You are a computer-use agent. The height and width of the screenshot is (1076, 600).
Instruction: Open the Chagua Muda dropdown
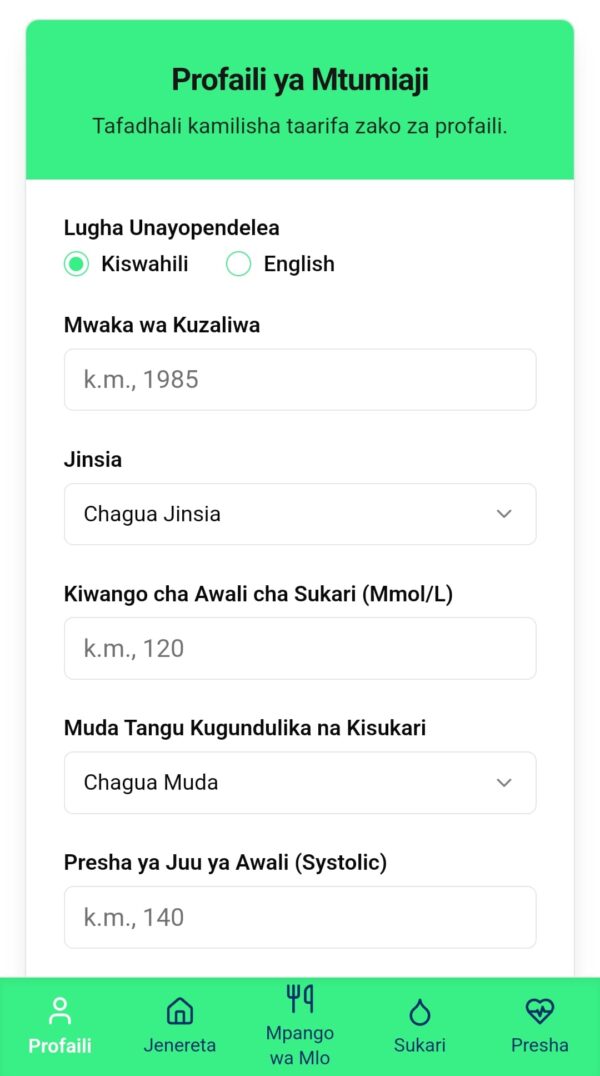pyautogui.click(x=299, y=783)
